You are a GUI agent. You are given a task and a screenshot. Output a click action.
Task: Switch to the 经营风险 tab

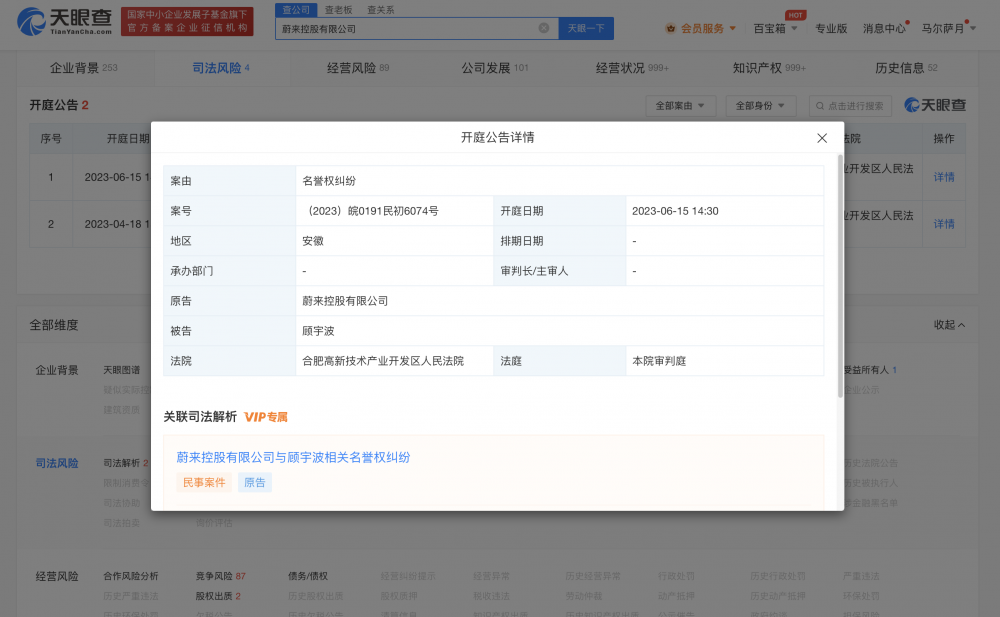[358, 68]
